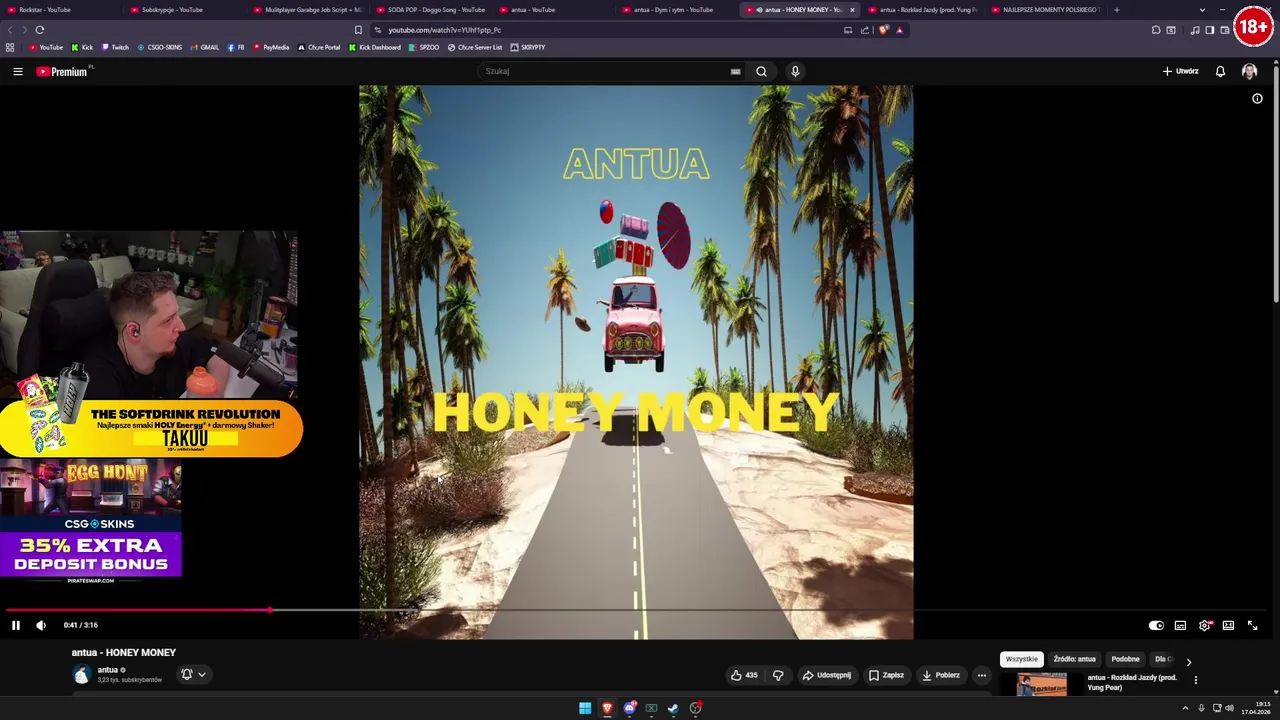Viewport: 1280px width, 720px height.
Task: Open more actions ellipsis below the video
Action: pyautogui.click(x=981, y=675)
